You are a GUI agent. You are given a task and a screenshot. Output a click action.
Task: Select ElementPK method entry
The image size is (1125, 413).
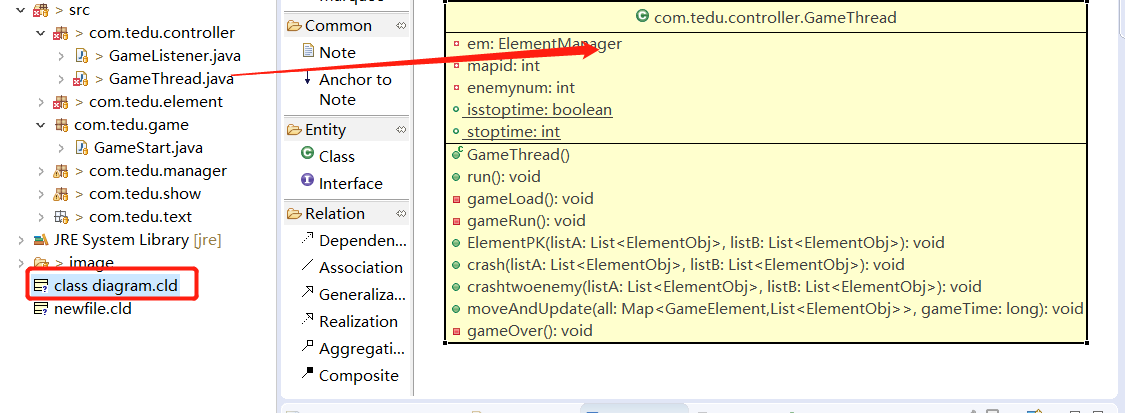[705, 242]
